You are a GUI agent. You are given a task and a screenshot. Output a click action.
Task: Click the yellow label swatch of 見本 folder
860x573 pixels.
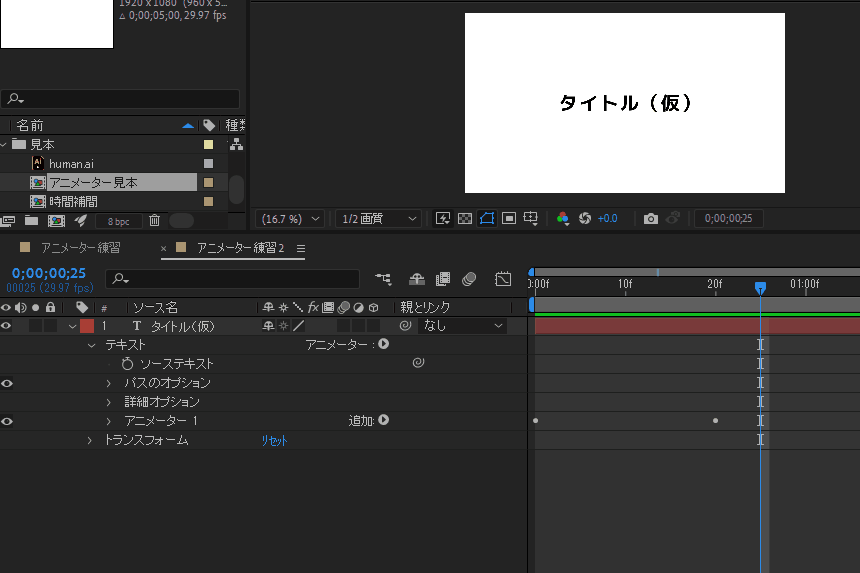208,145
